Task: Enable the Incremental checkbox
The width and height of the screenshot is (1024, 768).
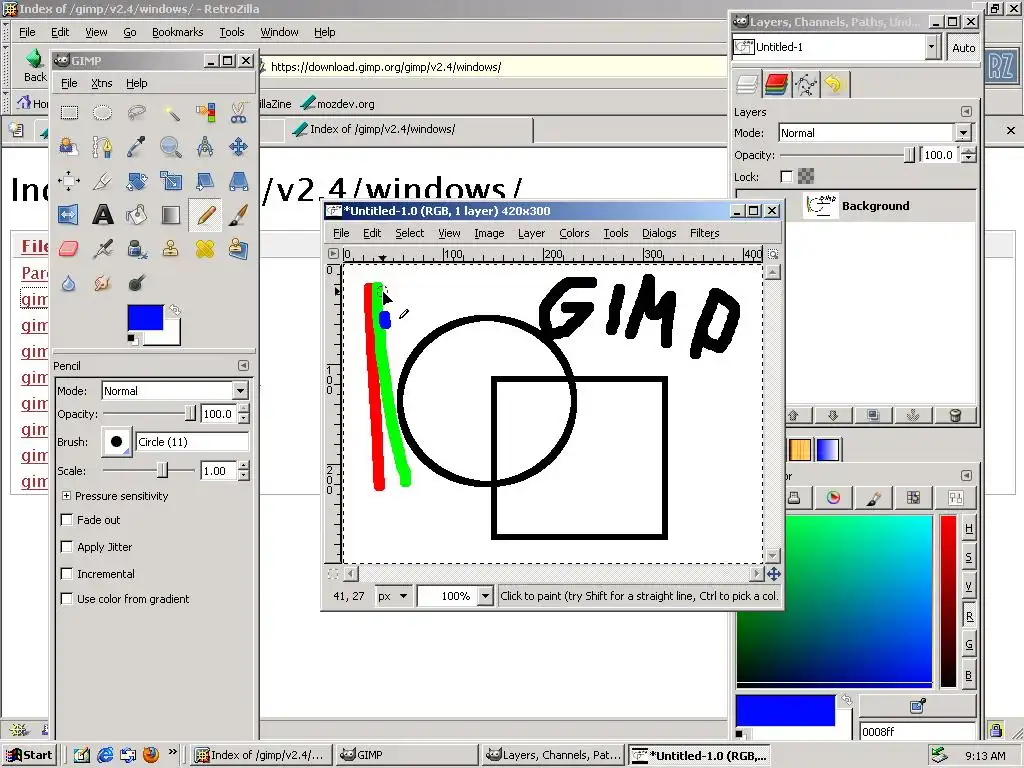Action: tap(67, 573)
